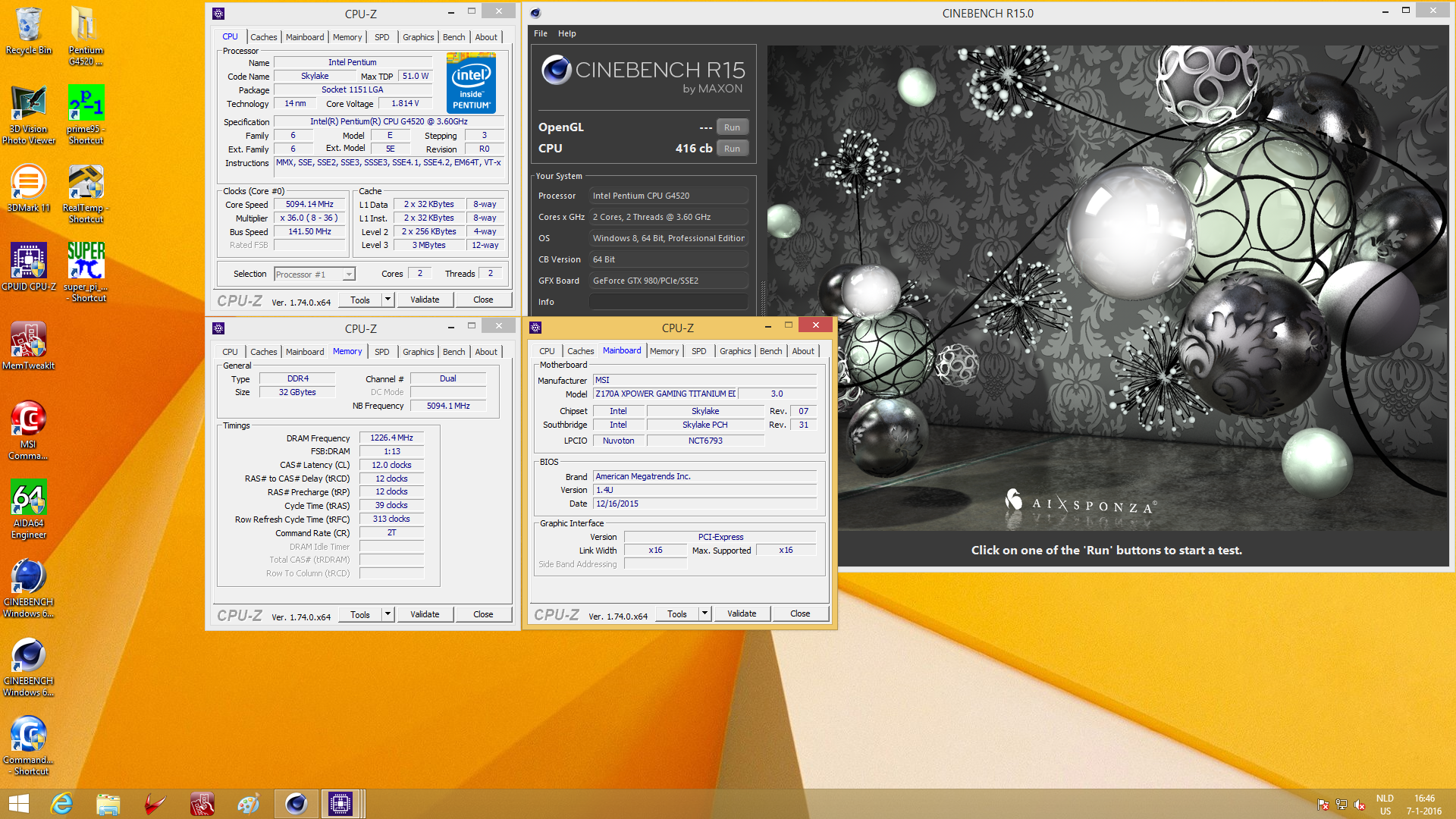The height and width of the screenshot is (819, 1456).
Task: Select the BIOS date 12/16/2015 field
Action: coord(704,504)
